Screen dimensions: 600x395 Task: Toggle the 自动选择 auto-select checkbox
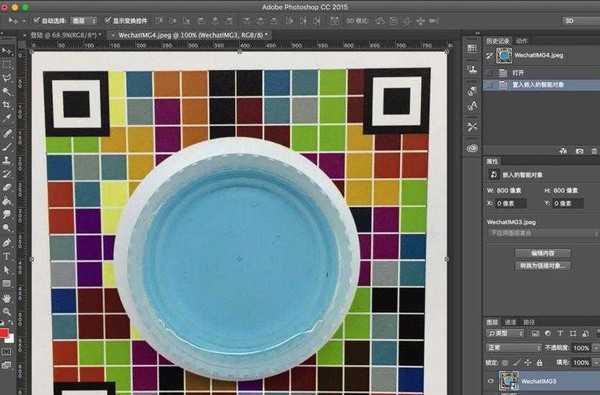36,20
